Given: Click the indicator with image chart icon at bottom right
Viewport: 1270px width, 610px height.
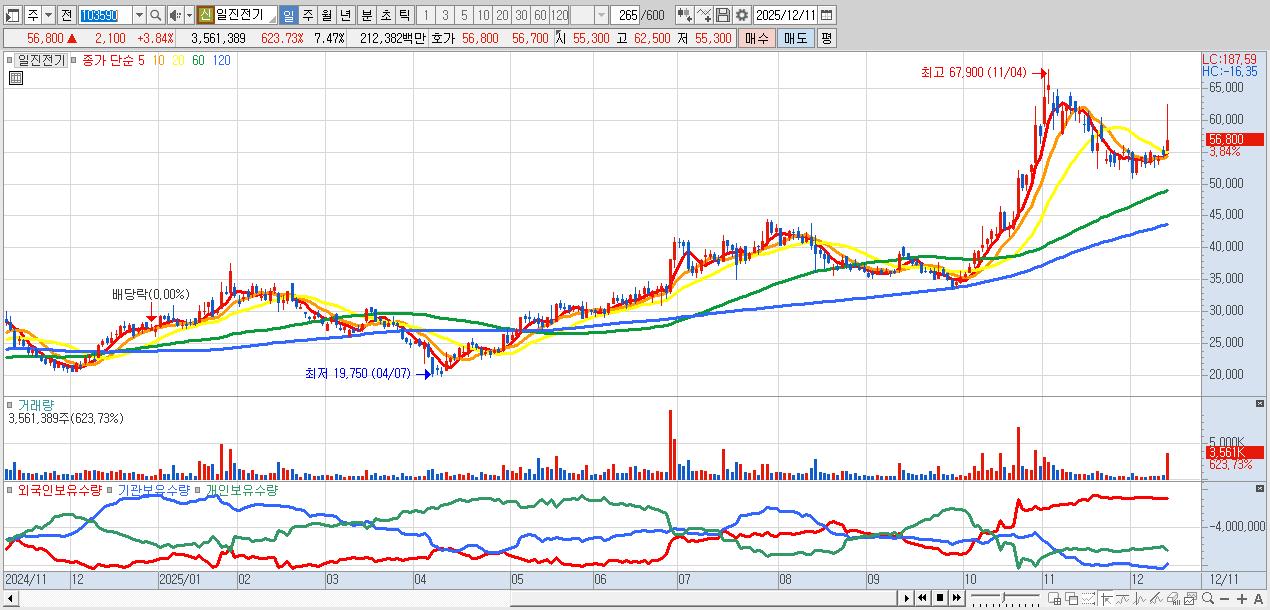Looking at the screenshot, I should click(x=1190, y=598).
